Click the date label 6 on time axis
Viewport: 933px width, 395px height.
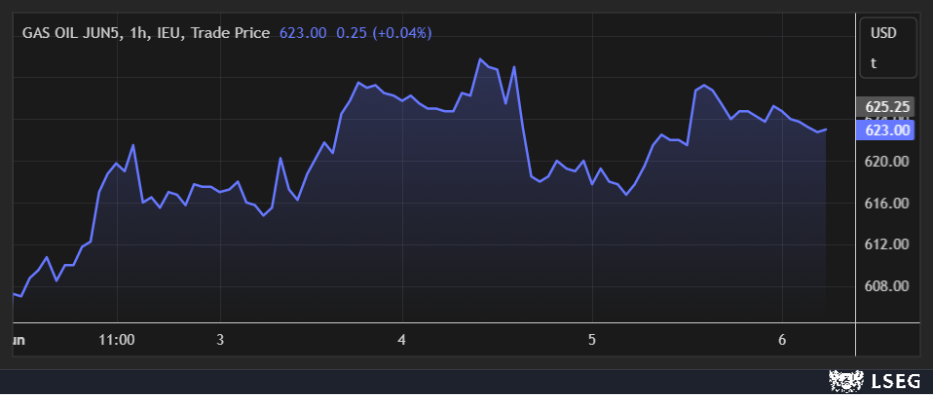pos(782,340)
